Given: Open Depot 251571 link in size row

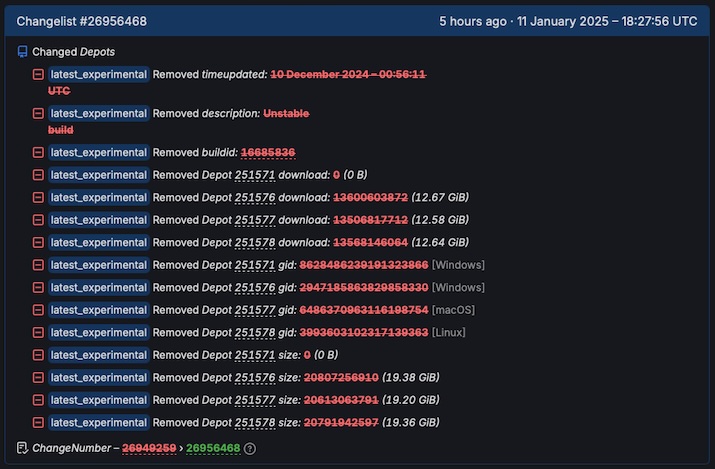Looking at the screenshot, I should (x=254, y=355).
